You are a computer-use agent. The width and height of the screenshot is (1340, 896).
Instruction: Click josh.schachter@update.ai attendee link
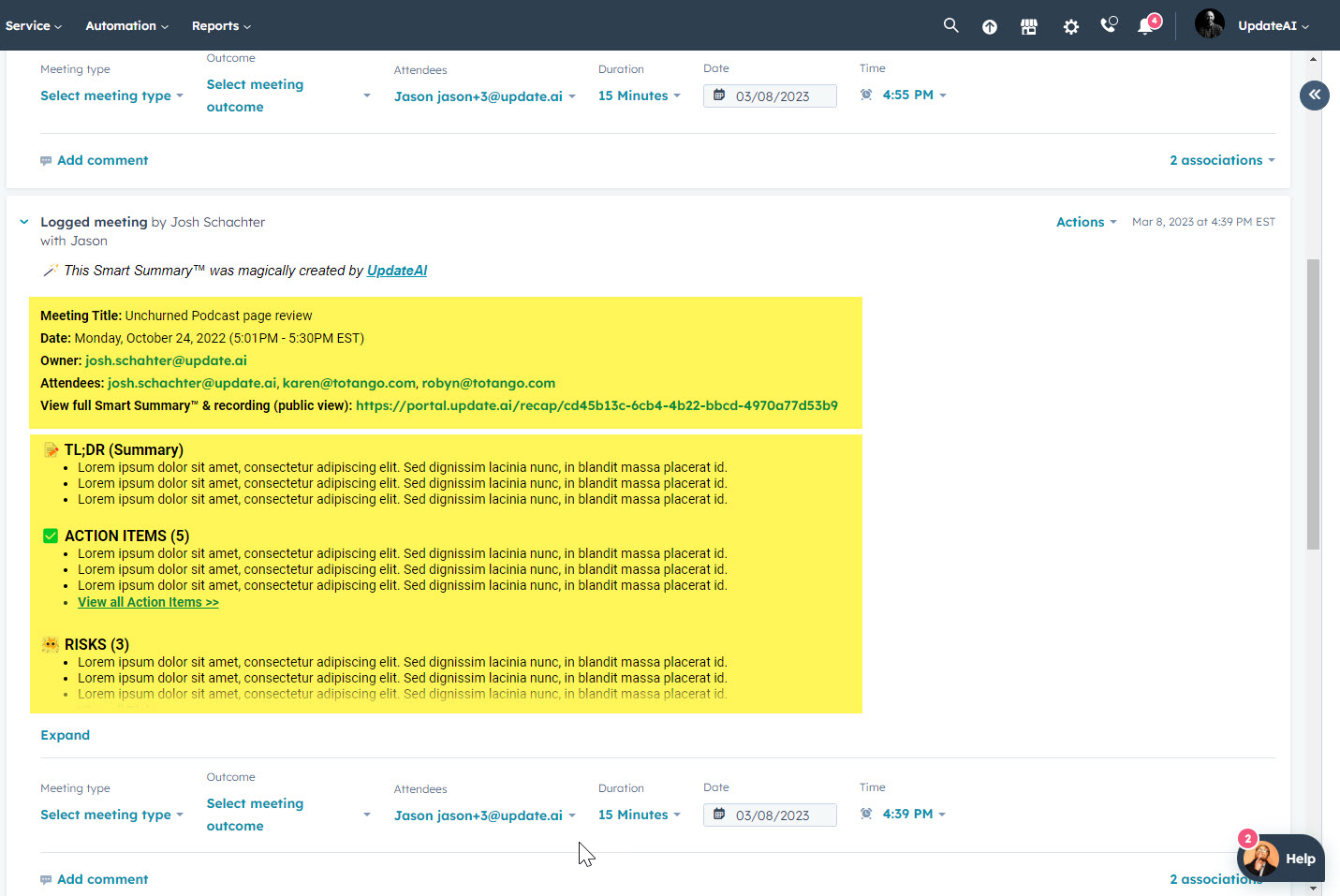tap(192, 383)
